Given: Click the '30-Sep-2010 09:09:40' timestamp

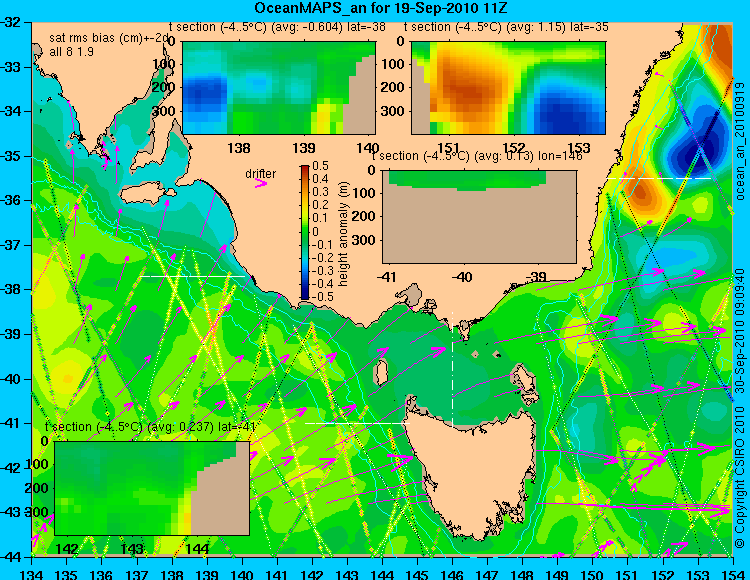Looking at the screenshot, I should click(x=740, y=330).
